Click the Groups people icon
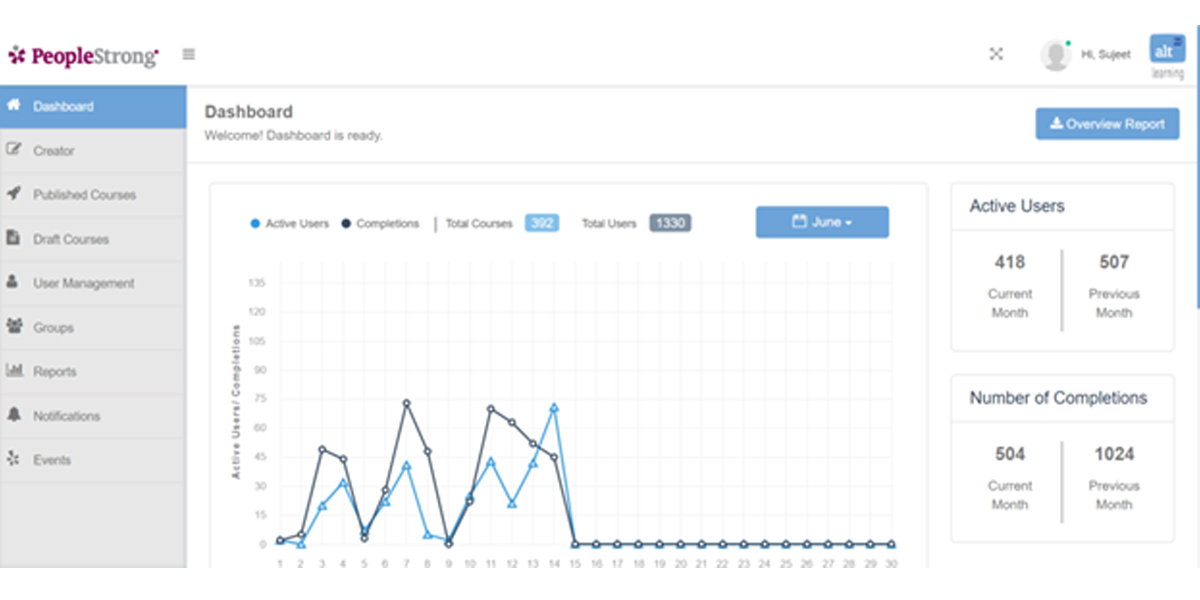 click(14, 327)
